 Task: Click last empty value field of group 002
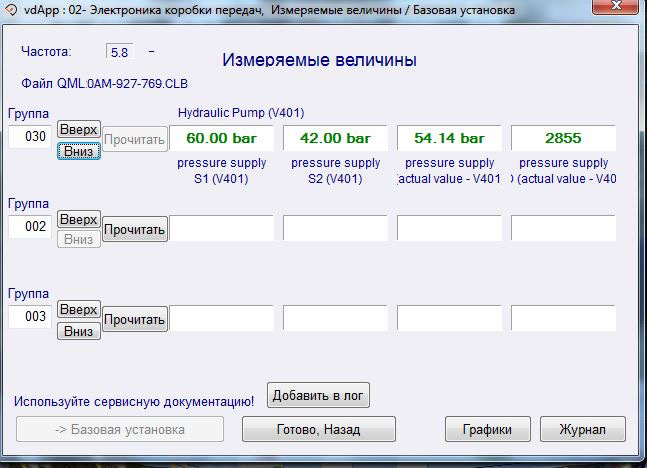pyautogui.click(x=563, y=228)
